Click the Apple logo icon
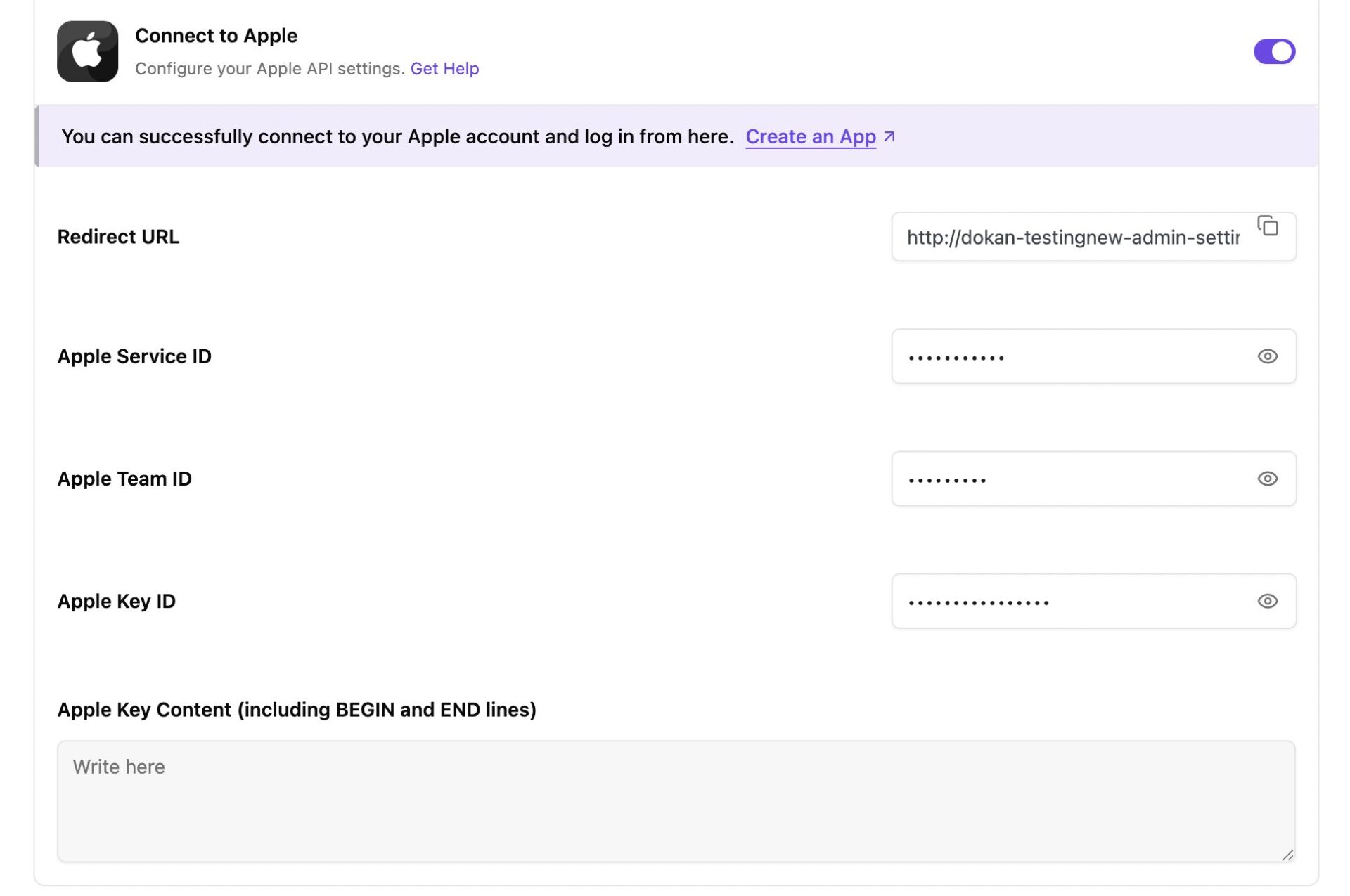 [x=87, y=51]
